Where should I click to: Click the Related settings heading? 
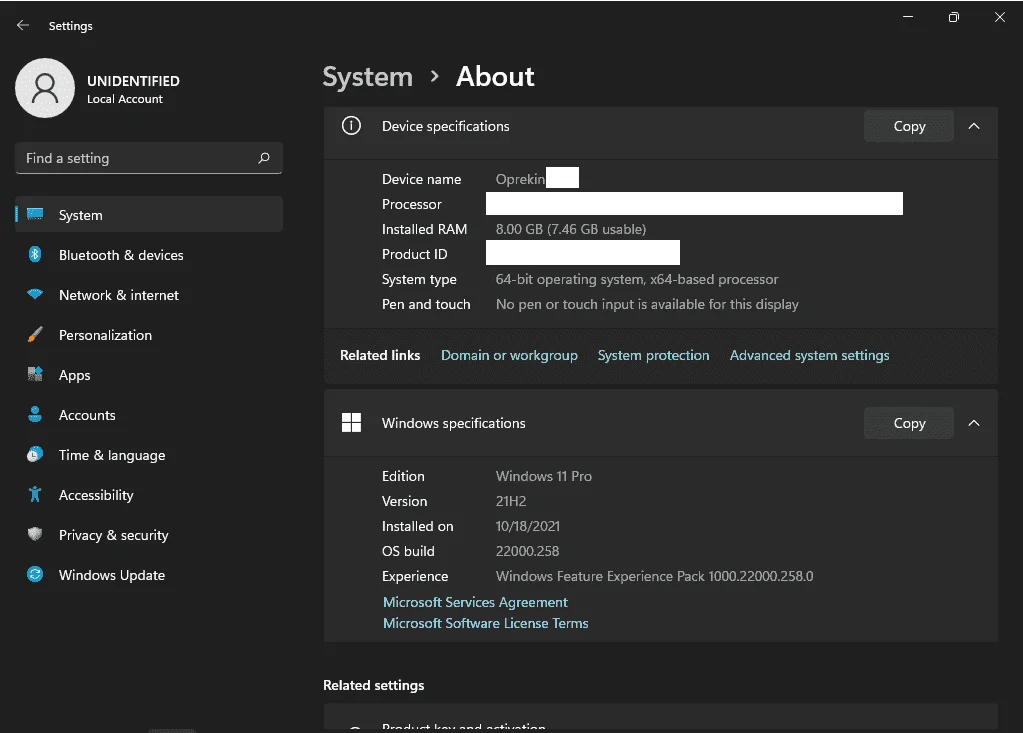374,685
